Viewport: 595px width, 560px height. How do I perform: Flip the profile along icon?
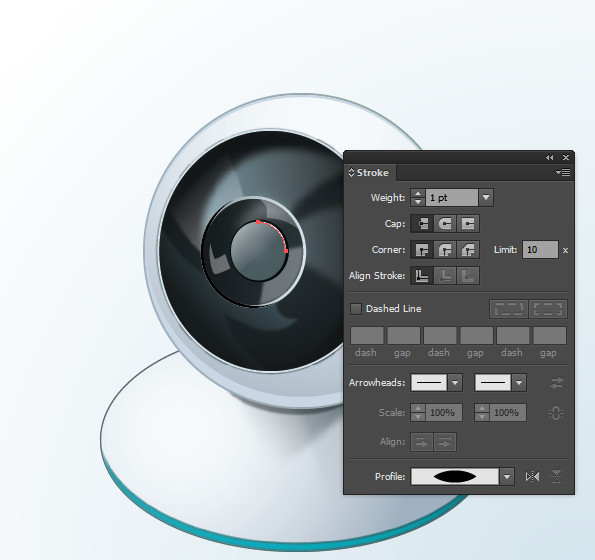click(532, 477)
